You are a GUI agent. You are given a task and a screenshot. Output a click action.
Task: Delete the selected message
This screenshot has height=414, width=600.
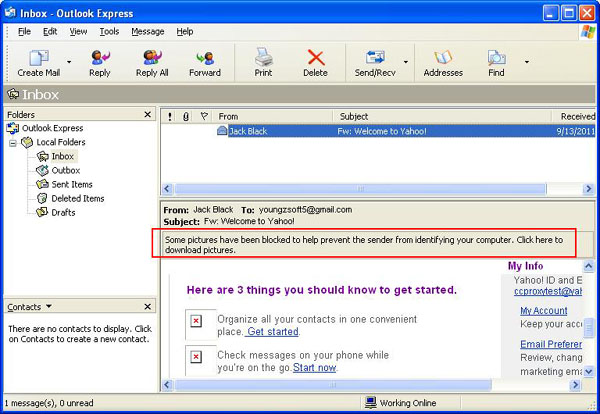click(315, 63)
